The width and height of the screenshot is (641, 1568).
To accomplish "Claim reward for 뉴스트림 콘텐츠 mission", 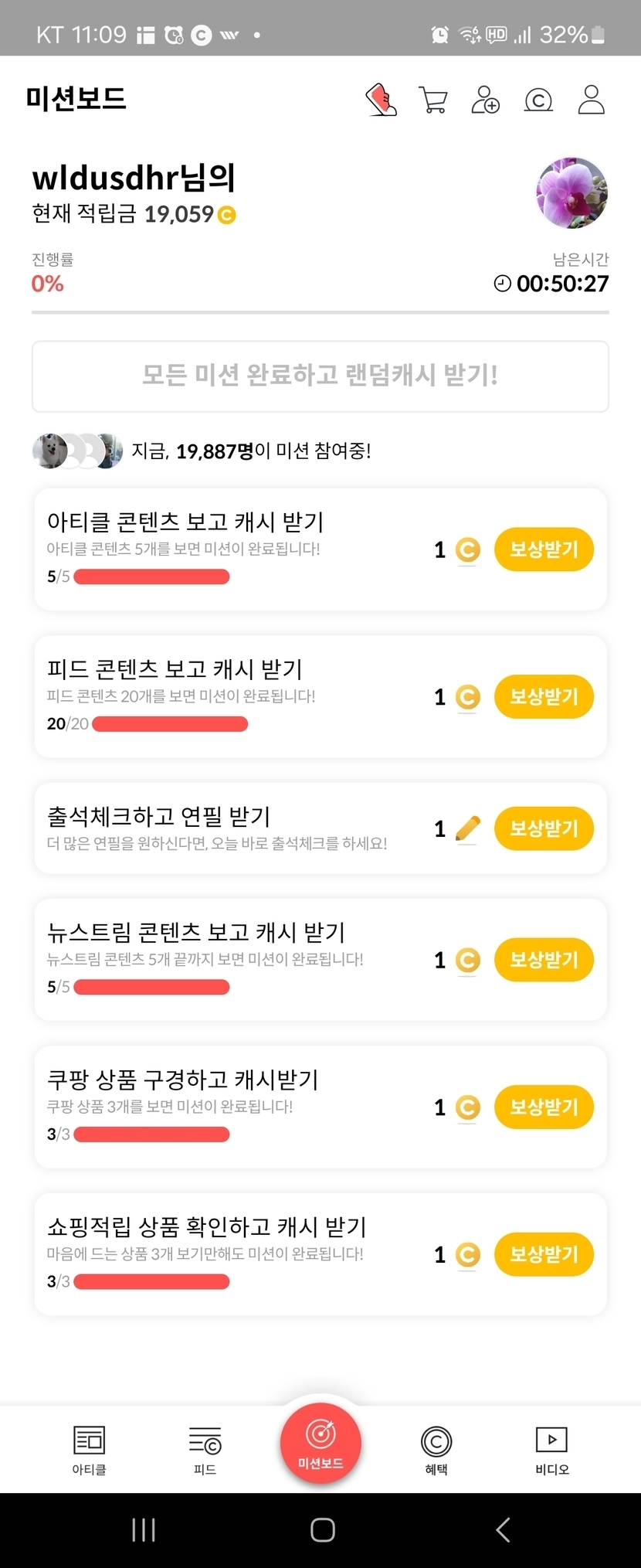I will coord(544,960).
